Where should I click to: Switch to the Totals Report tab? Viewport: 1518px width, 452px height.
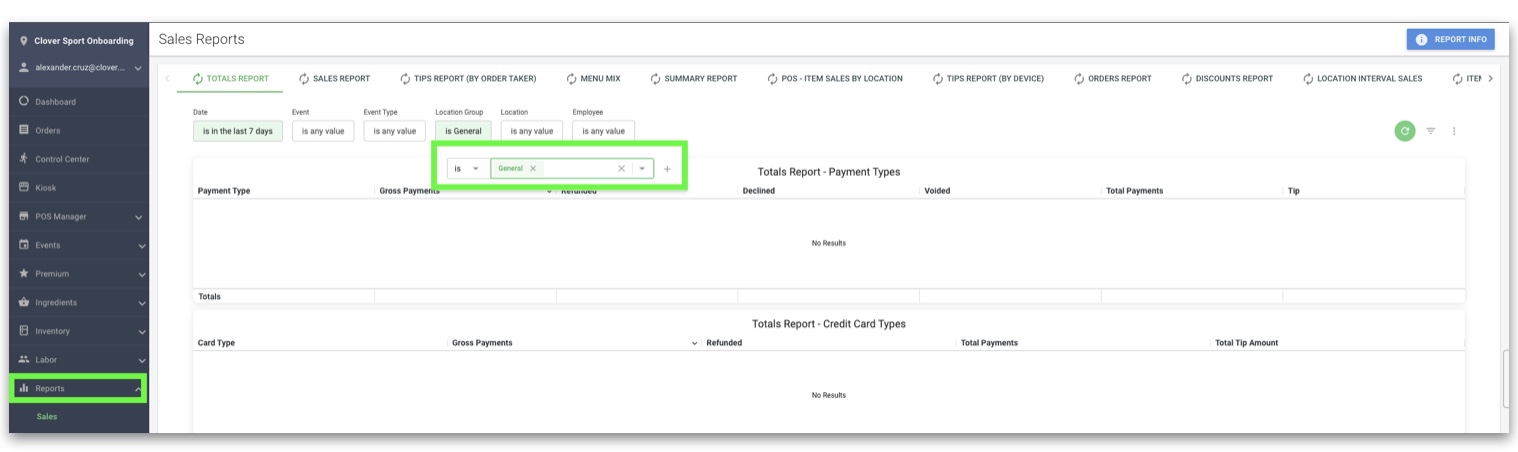point(230,78)
